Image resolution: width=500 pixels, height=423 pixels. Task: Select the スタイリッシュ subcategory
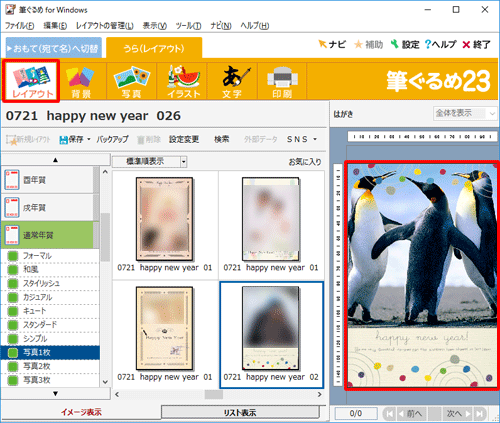point(50,283)
